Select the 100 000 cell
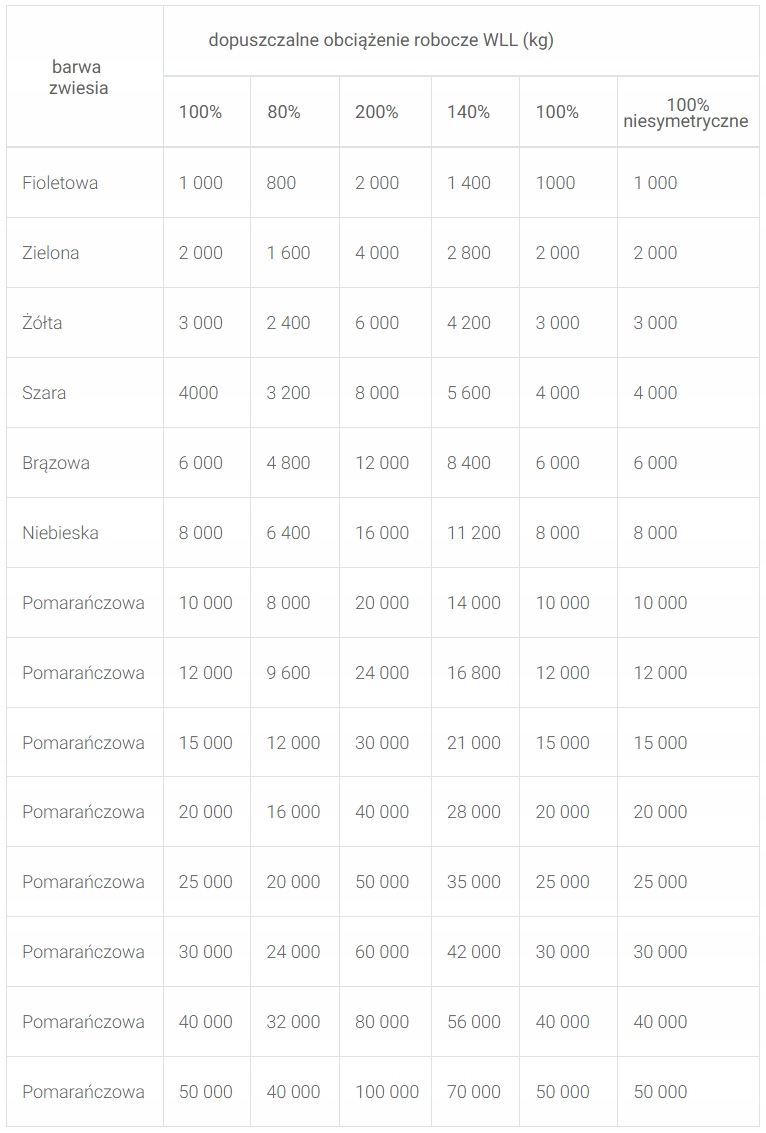The width and height of the screenshot is (766, 1133). point(387,1092)
